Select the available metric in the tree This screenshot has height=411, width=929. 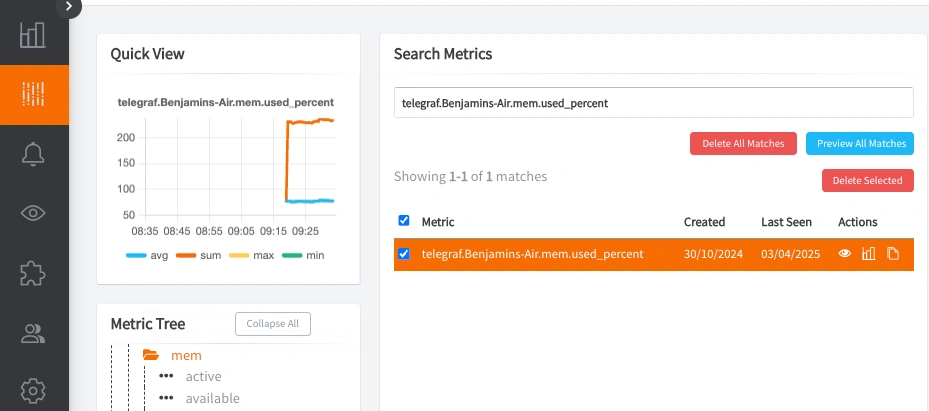[213, 398]
